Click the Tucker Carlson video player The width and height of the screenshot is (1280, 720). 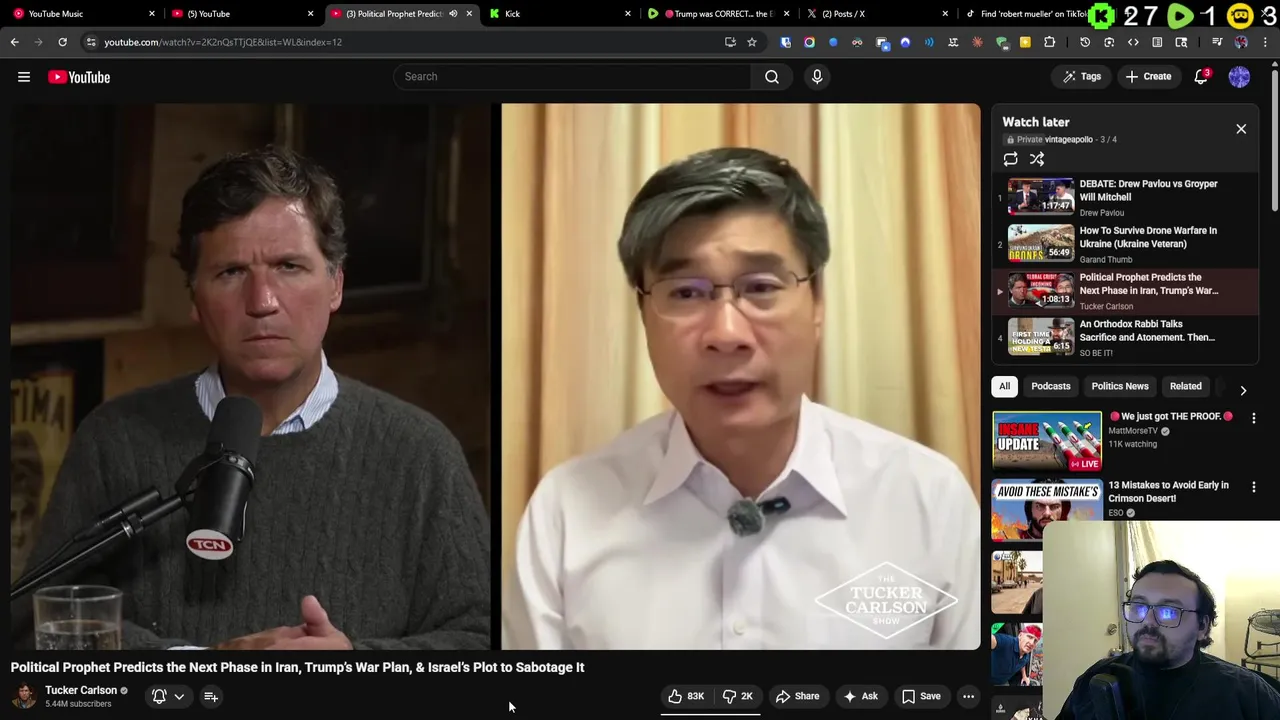point(495,376)
